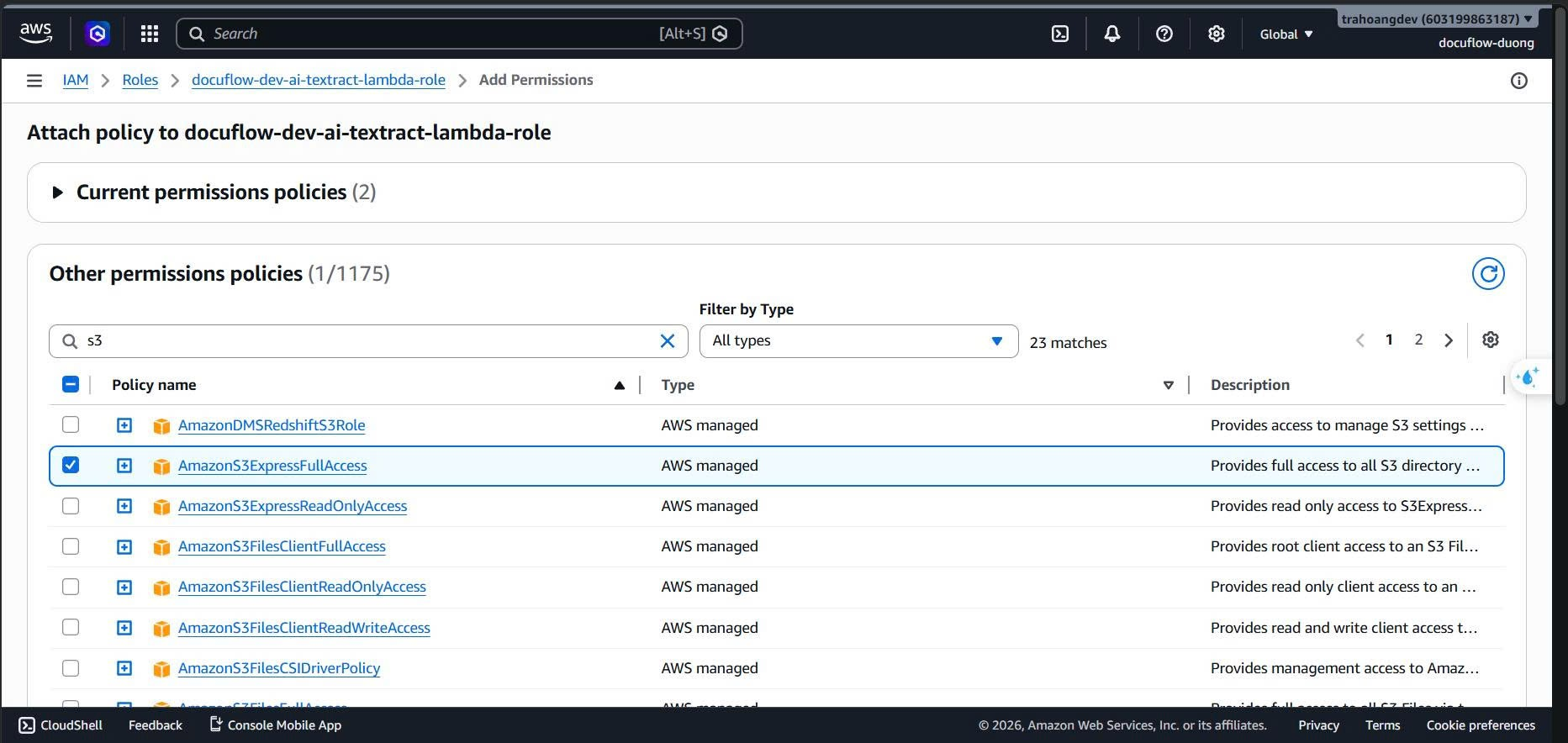Select page 1 of results
Viewport: 1568px width, 743px height.
point(1389,340)
